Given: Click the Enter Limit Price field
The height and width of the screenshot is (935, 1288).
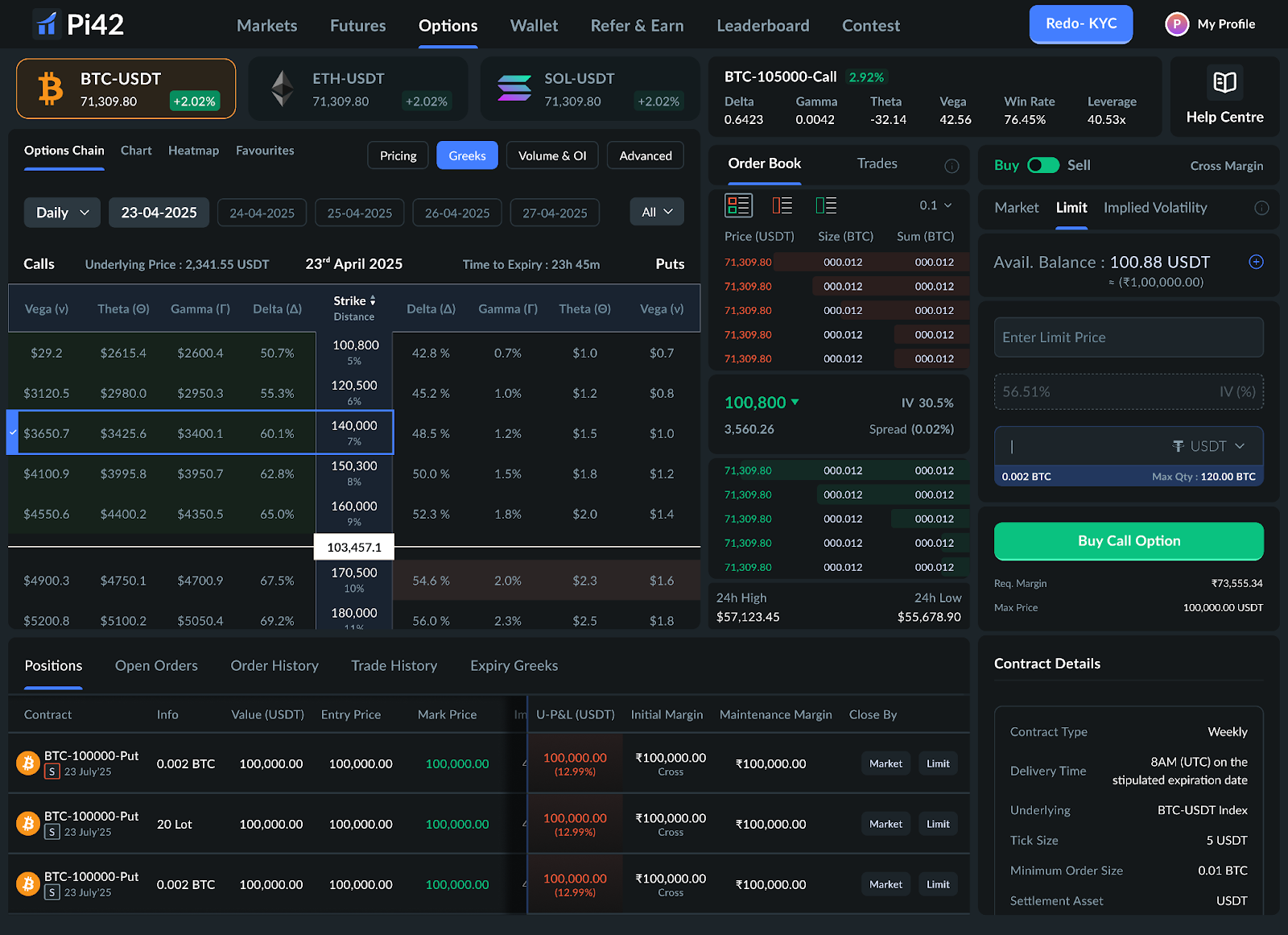Looking at the screenshot, I should pyautogui.click(x=1129, y=337).
